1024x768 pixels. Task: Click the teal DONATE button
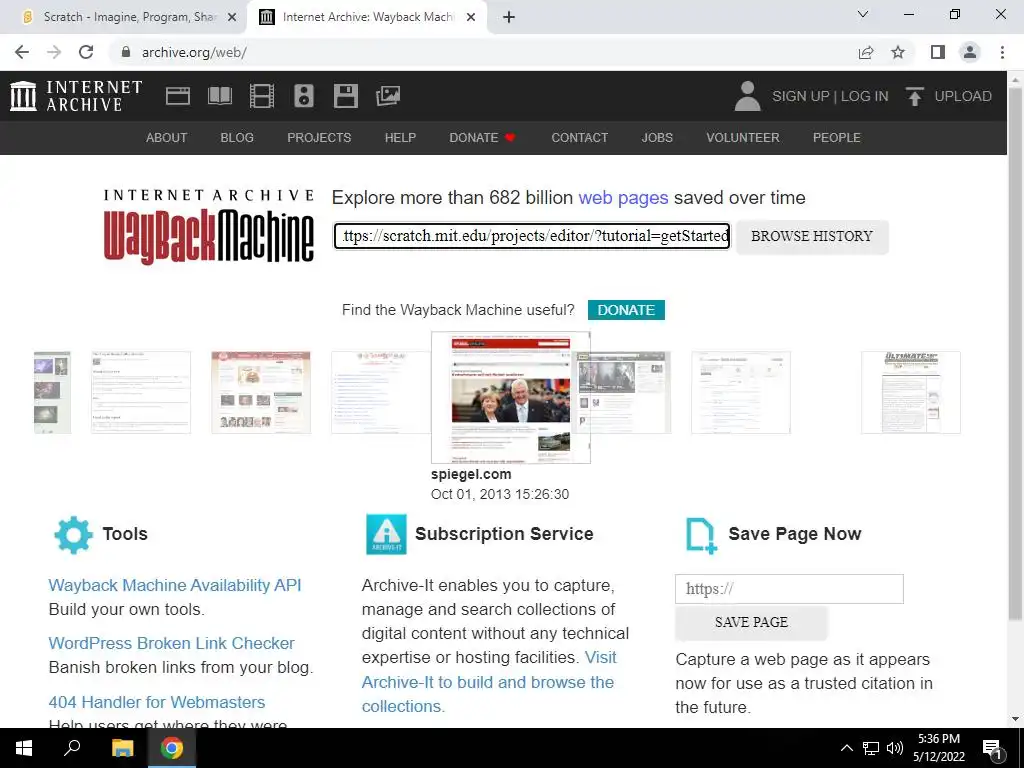point(626,310)
